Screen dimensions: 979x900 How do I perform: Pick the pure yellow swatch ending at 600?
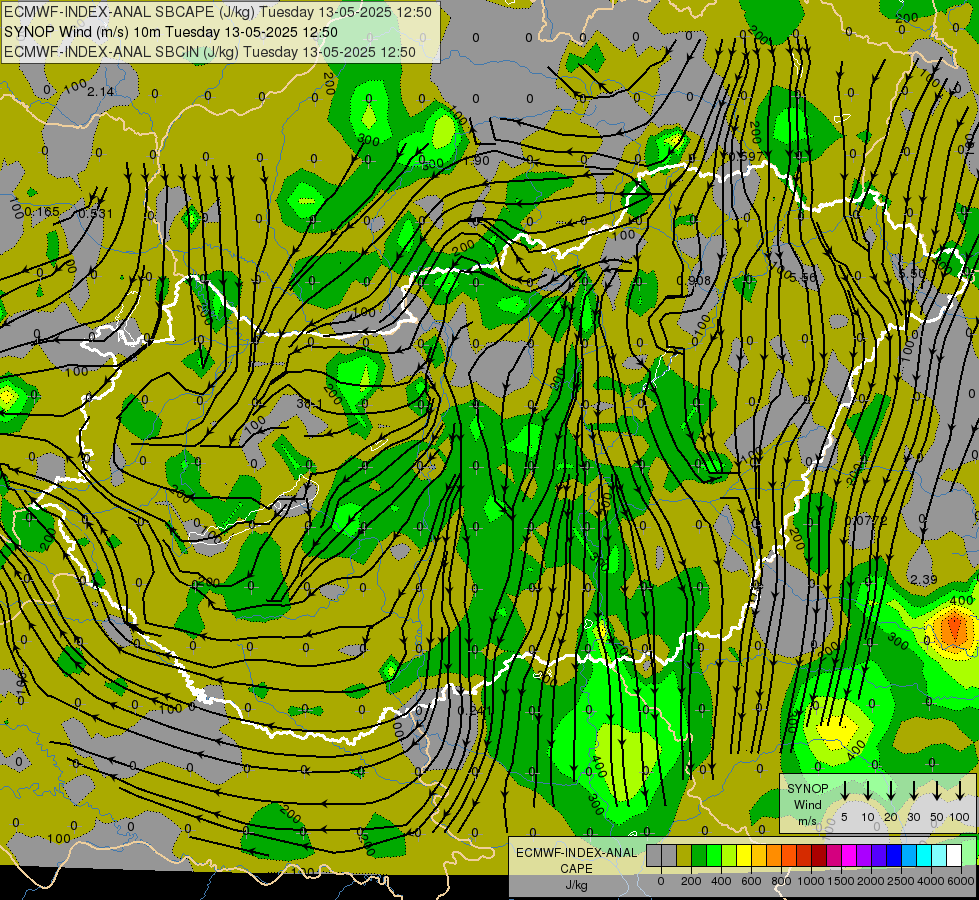(744, 855)
